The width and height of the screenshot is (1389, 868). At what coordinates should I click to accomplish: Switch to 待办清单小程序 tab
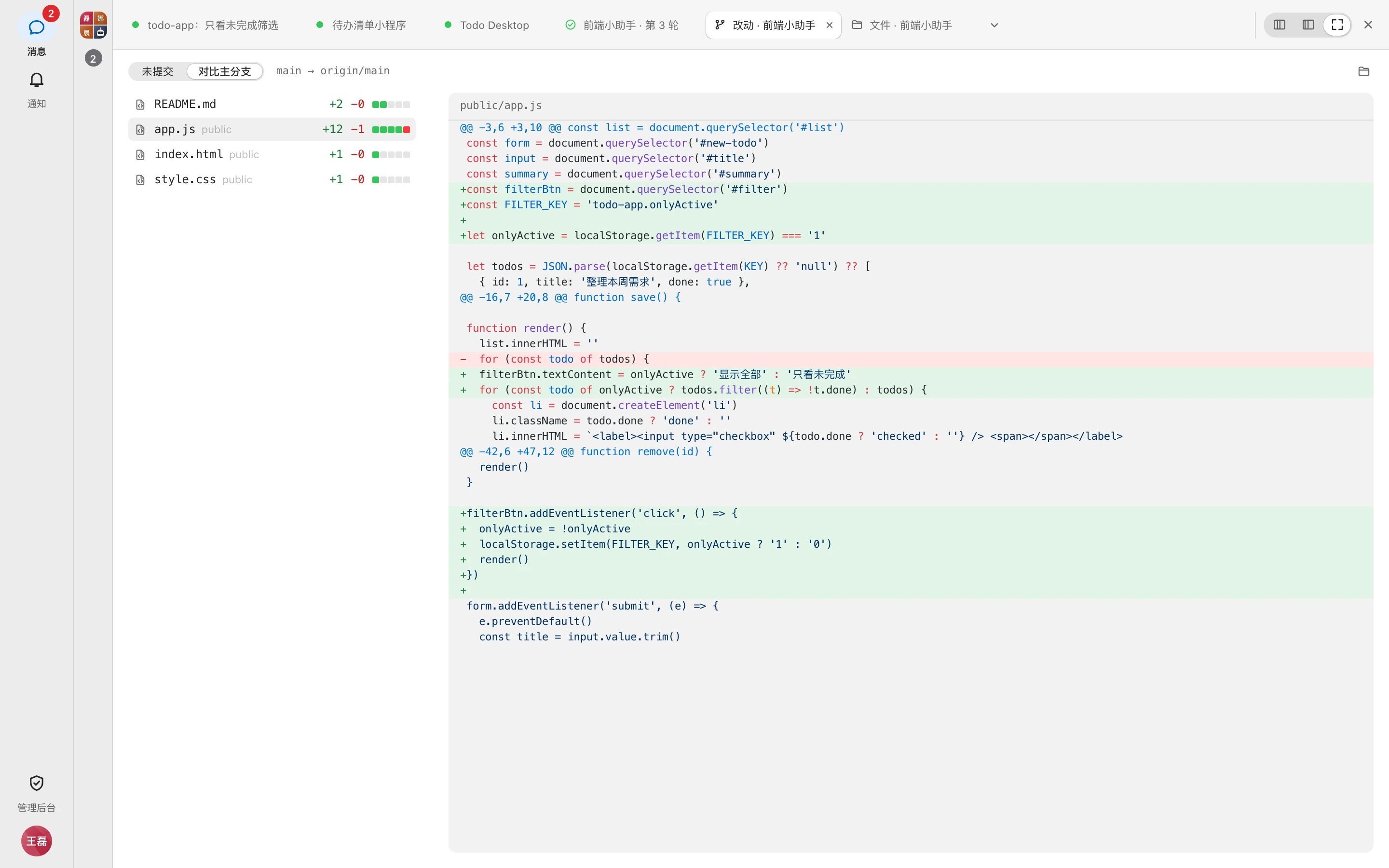pyautogui.click(x=362, y=25)
